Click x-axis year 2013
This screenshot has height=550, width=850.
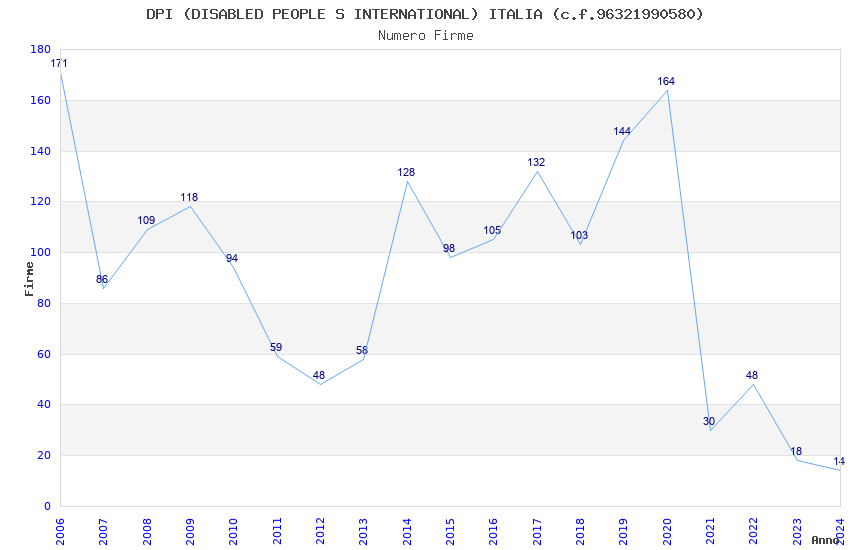pos(363,532)
